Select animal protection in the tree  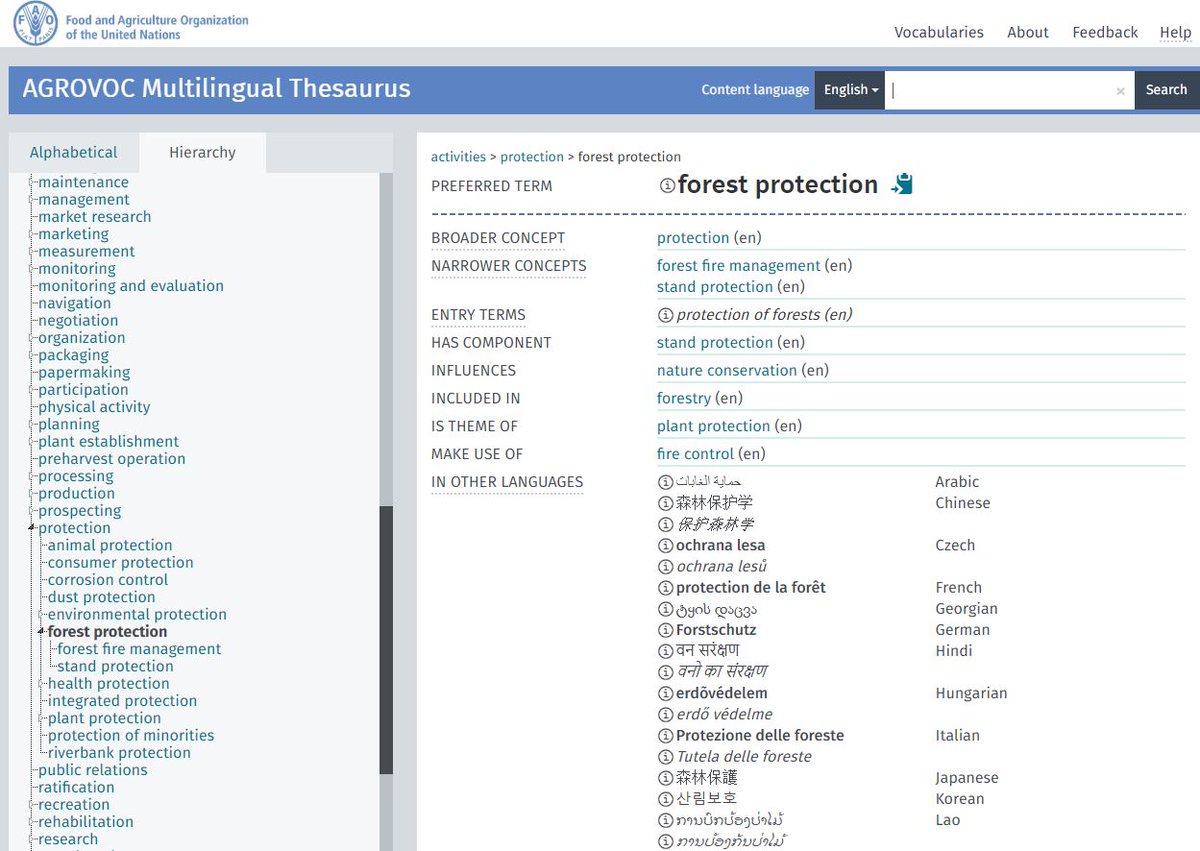[x=110, y=546]
